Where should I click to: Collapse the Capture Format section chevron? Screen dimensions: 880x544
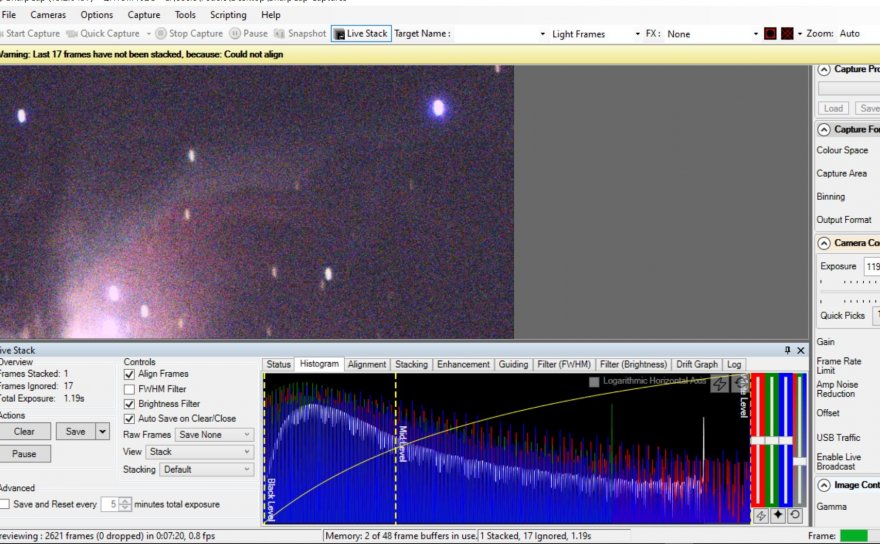824,130
